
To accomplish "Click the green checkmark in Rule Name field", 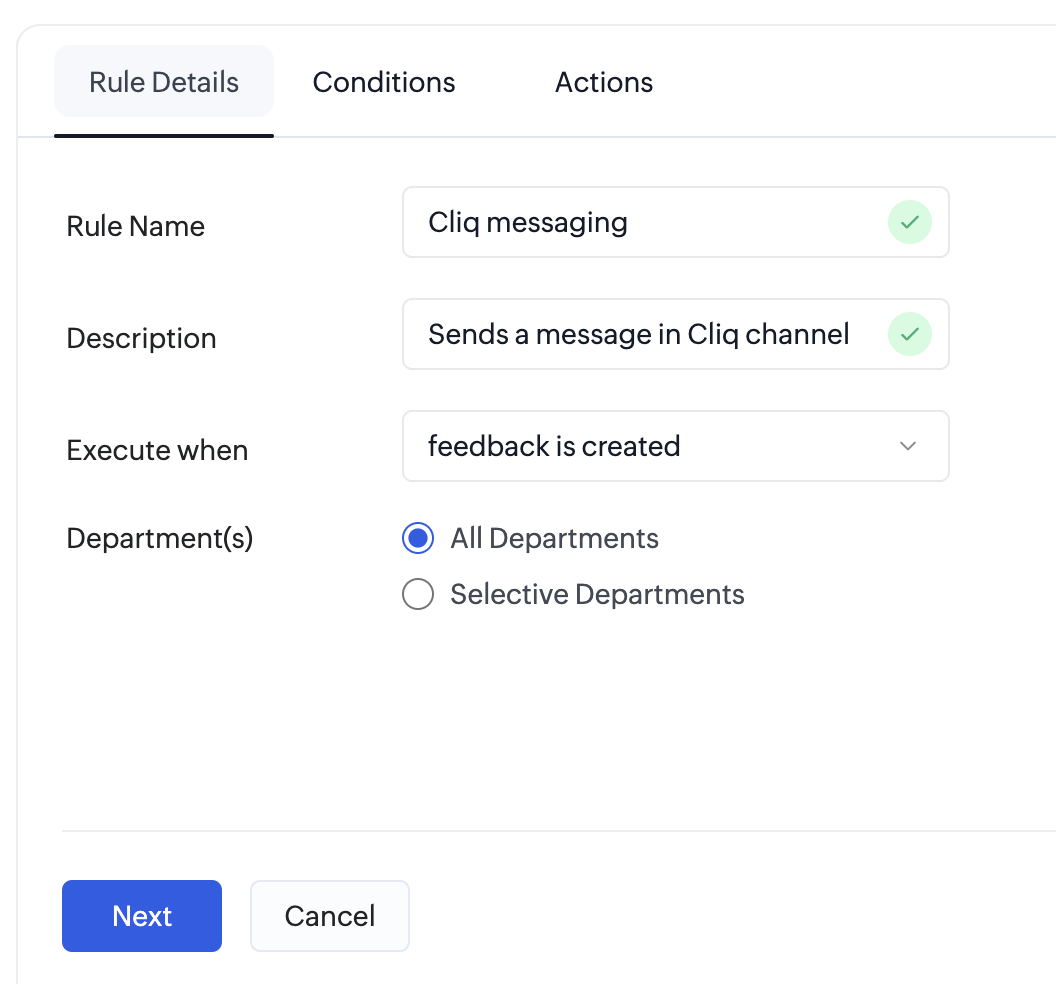I will click(909, 223).
